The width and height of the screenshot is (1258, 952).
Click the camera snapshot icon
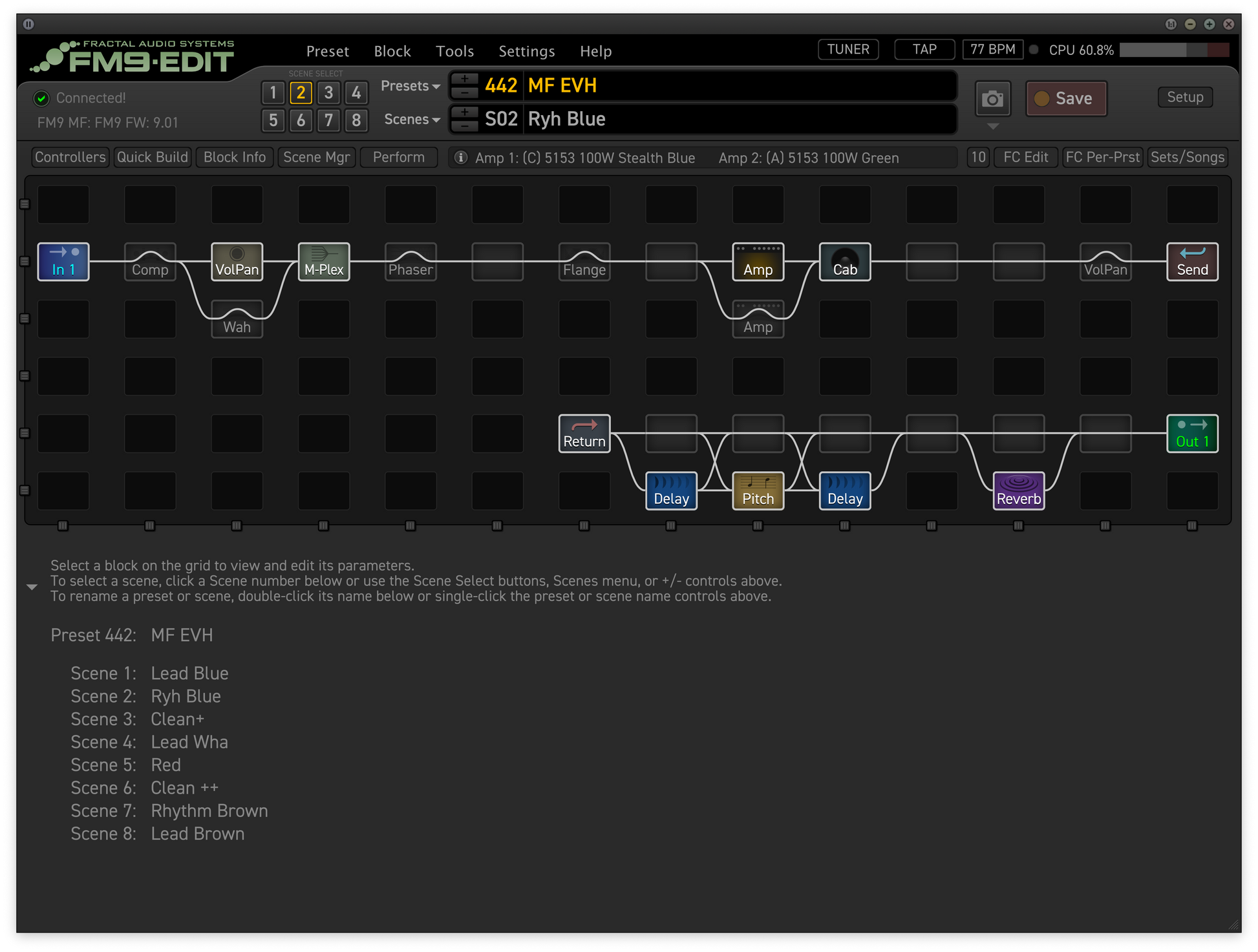click(x=992, y=99)
